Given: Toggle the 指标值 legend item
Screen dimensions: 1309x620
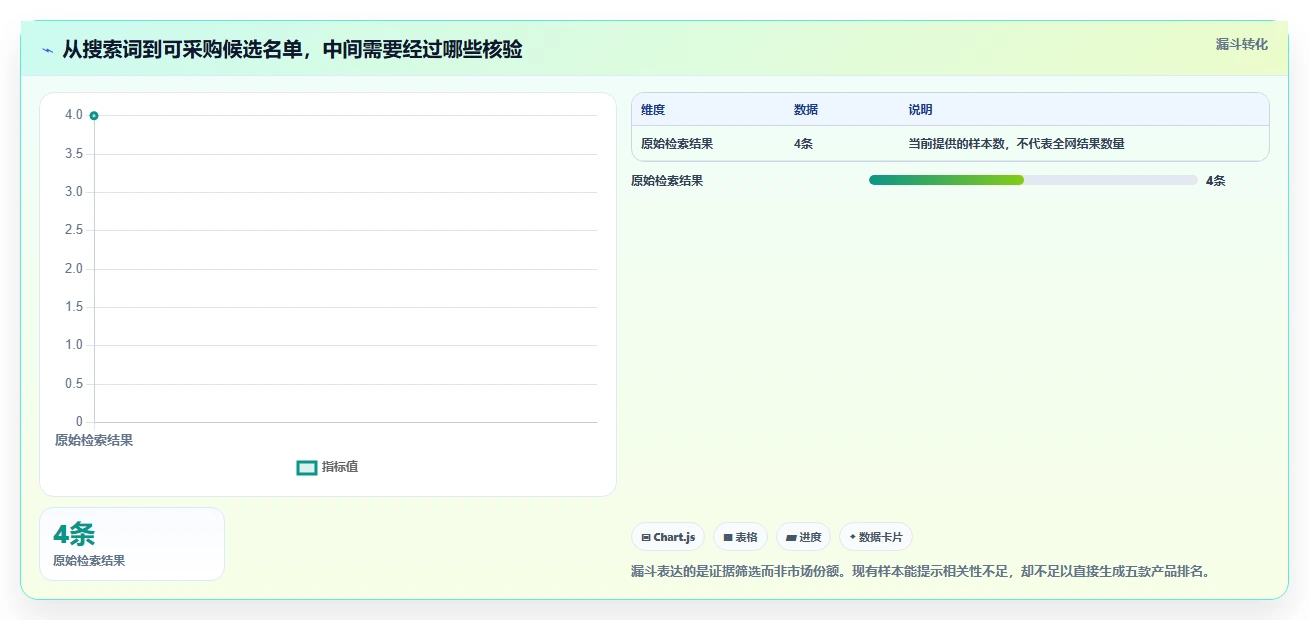Looking at the screenshot, I should [327, 467].
